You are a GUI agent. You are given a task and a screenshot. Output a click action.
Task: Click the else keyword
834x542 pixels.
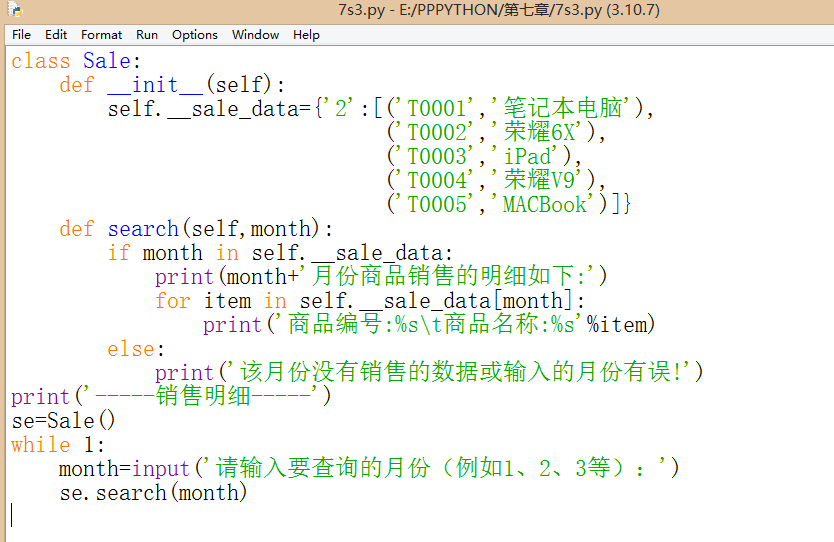click(131, 349)
